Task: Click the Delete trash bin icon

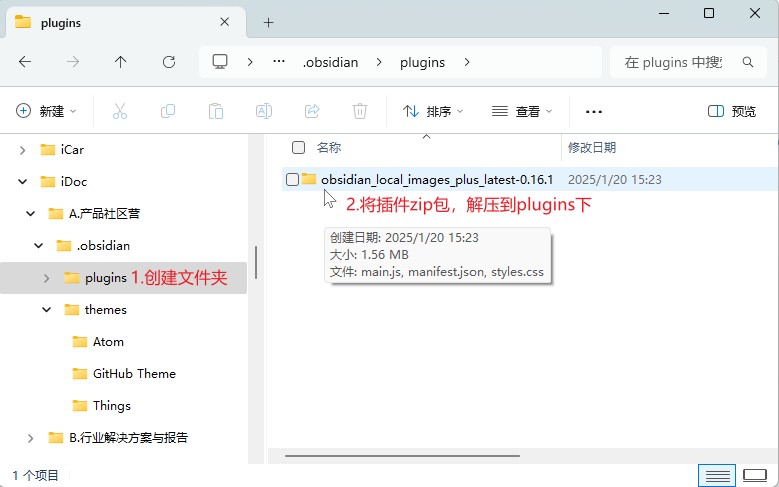Action: 360,111
